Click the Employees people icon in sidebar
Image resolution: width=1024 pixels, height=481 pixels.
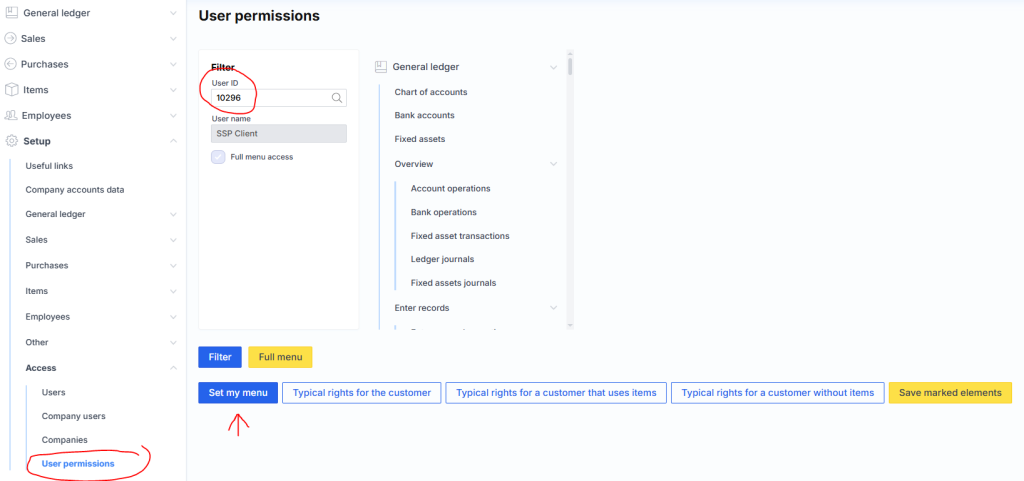pos(11,116)
